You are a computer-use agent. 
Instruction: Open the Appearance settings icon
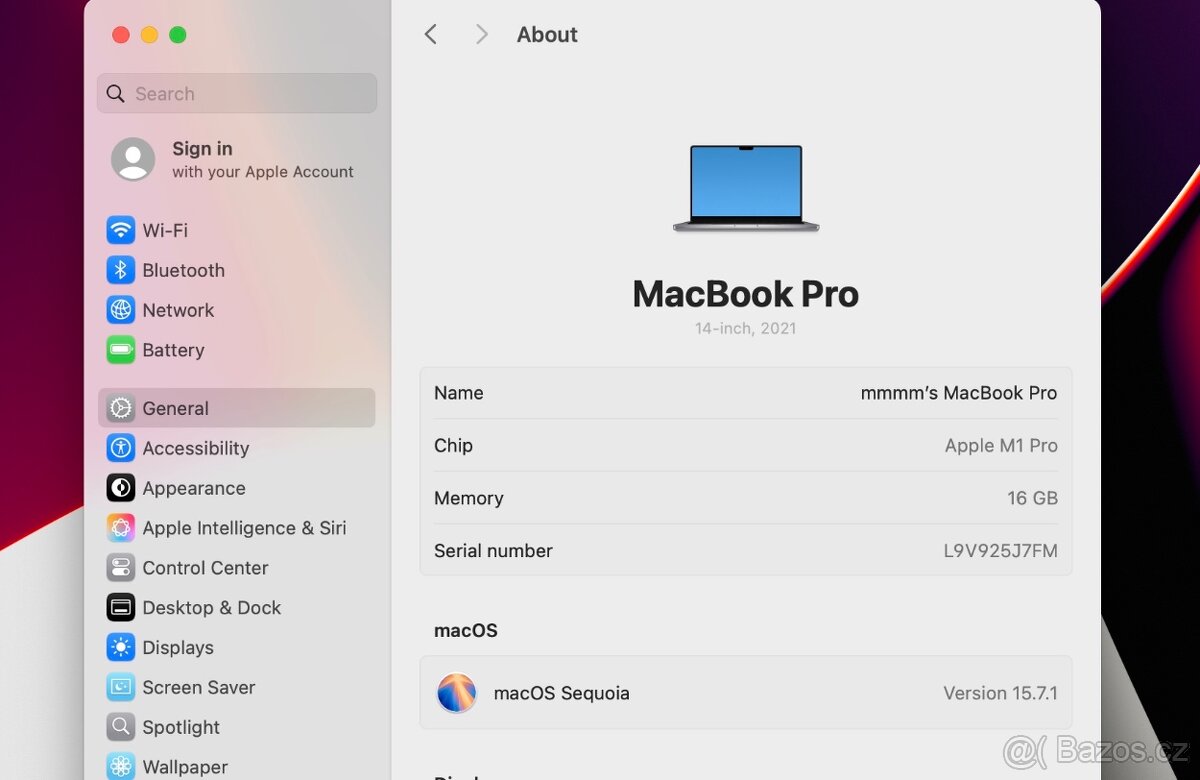click(120, 488)
